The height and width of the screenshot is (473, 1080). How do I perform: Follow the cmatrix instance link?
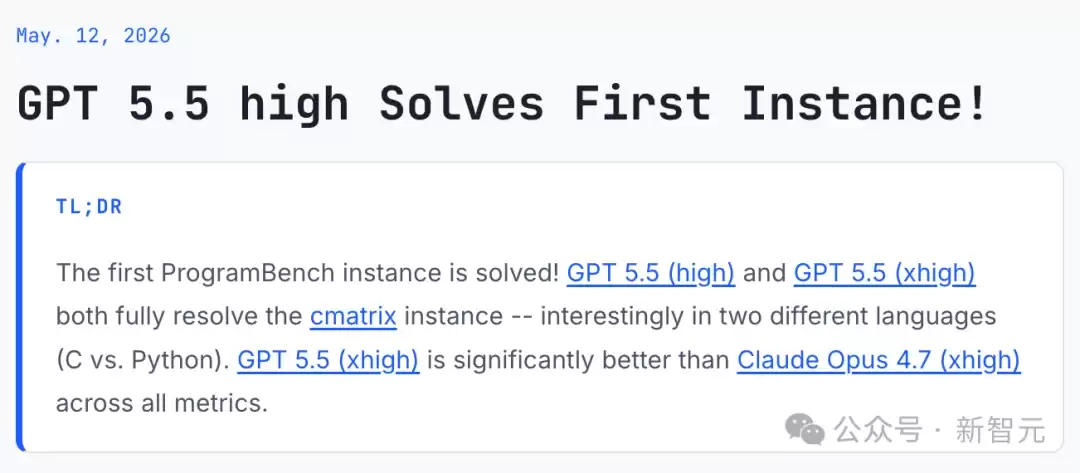click(x=353, y=317)
